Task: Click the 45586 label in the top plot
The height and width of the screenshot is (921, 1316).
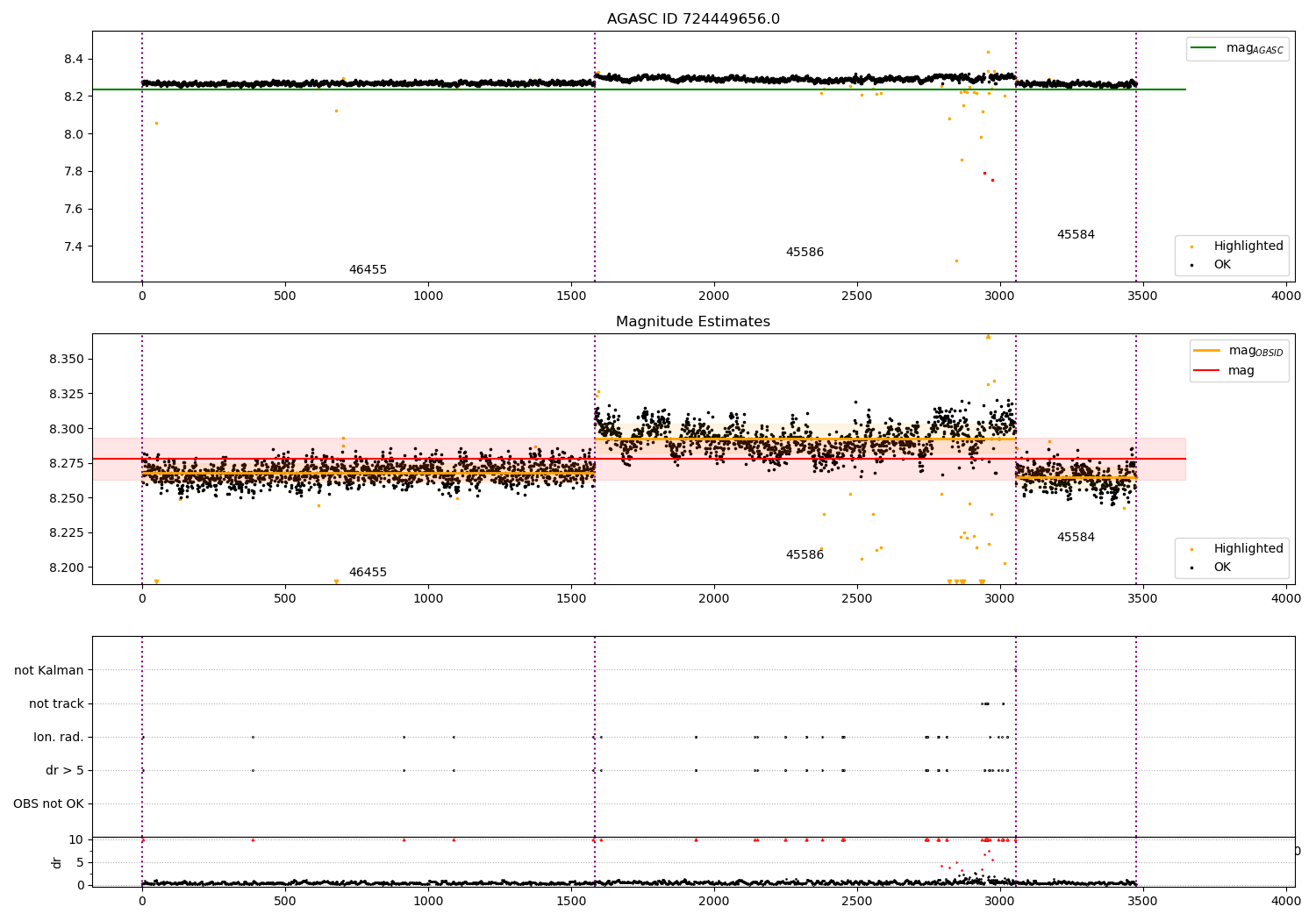Action: coord(805,253)
